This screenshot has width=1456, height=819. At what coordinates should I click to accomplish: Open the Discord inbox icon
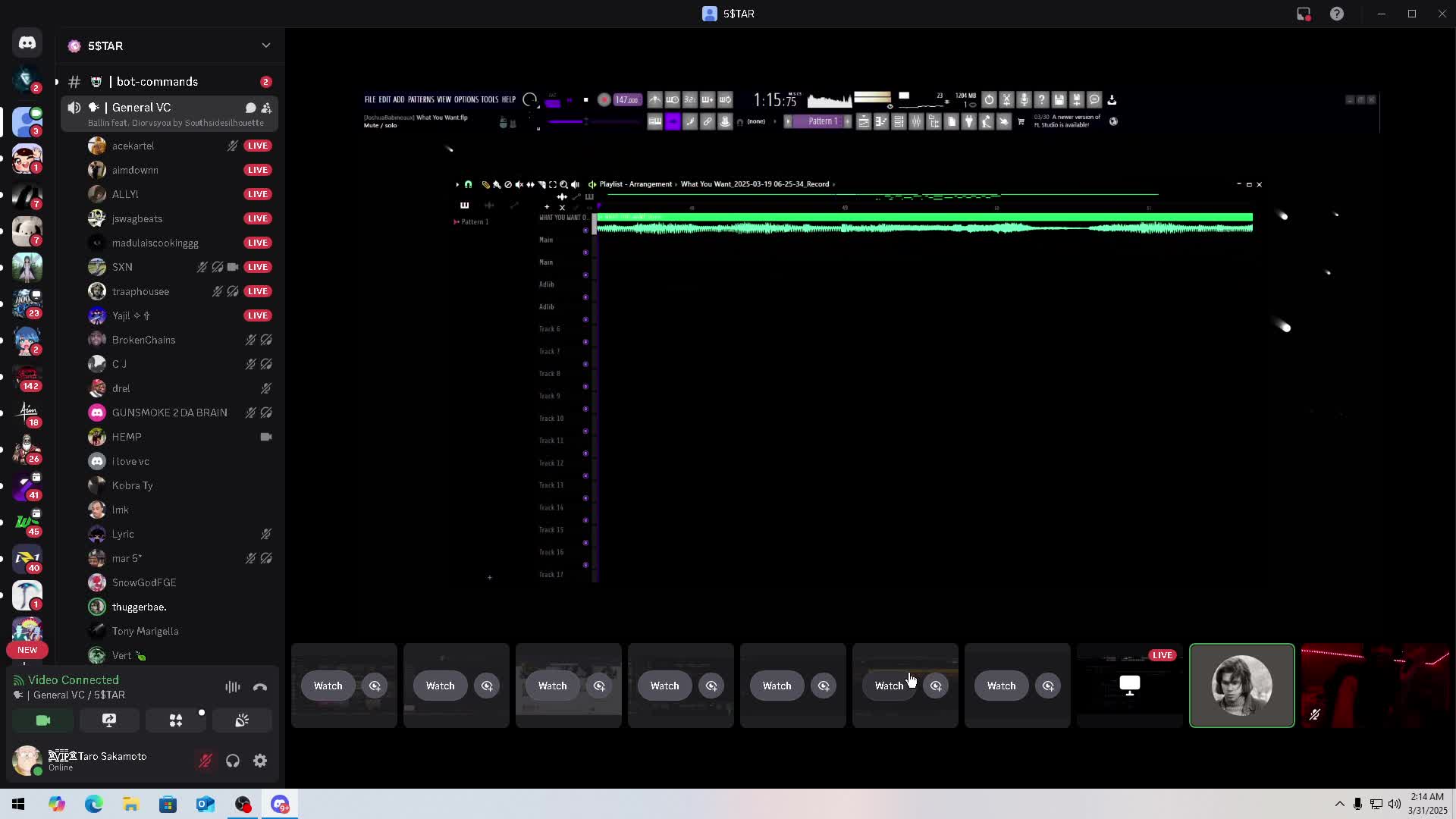[x=1304, y=14]
